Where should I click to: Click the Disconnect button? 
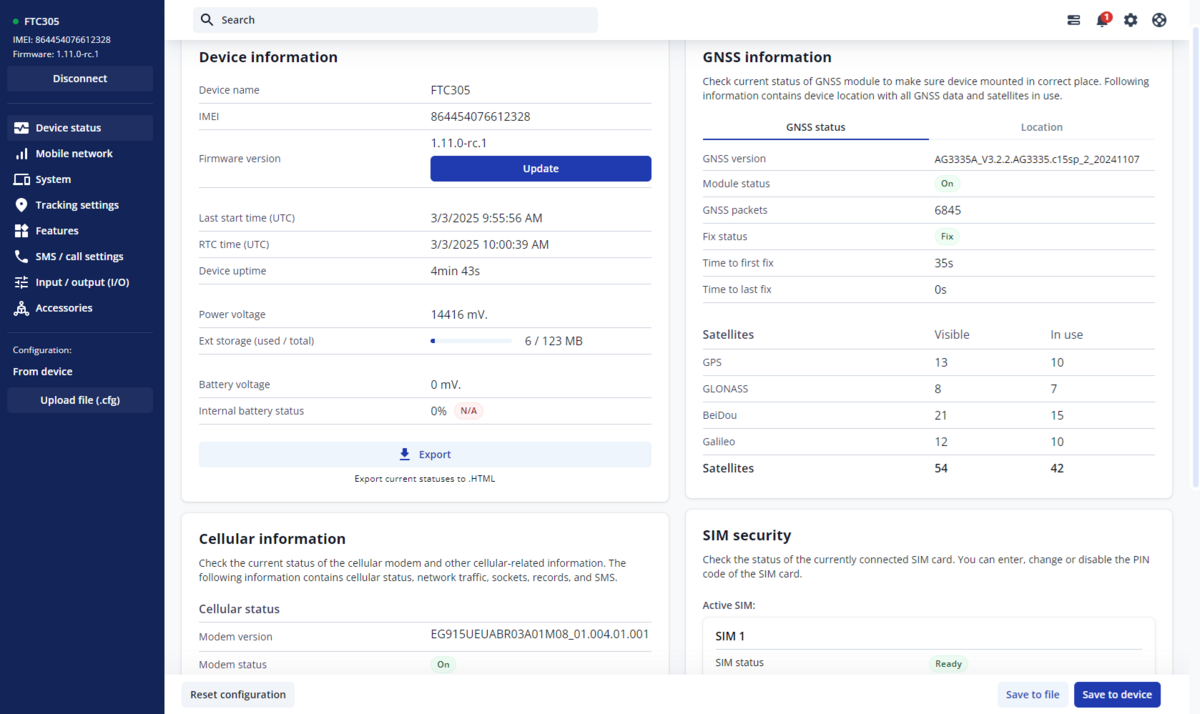pos(79,78)
